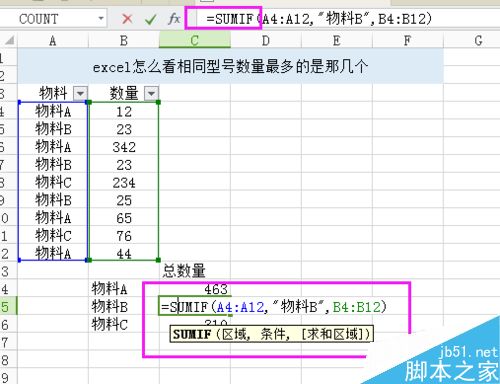Select column D header

coord(266,40)
